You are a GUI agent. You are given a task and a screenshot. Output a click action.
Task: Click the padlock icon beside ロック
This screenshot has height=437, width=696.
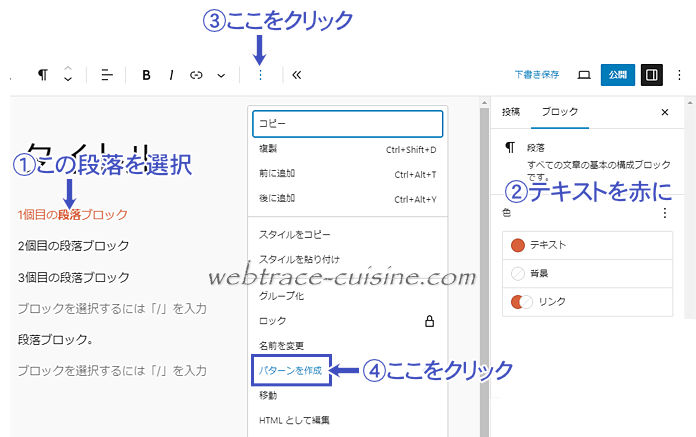(x=429, y=321)
